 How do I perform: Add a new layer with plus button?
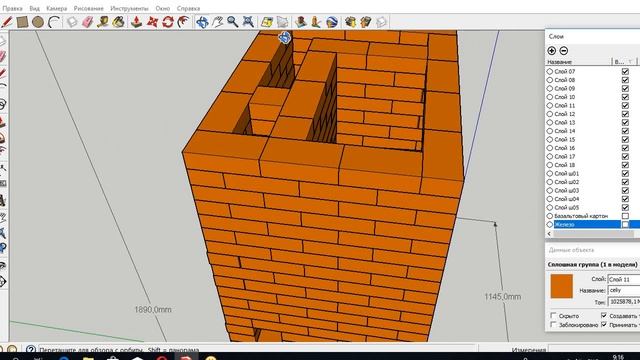[x=551, y=51]
